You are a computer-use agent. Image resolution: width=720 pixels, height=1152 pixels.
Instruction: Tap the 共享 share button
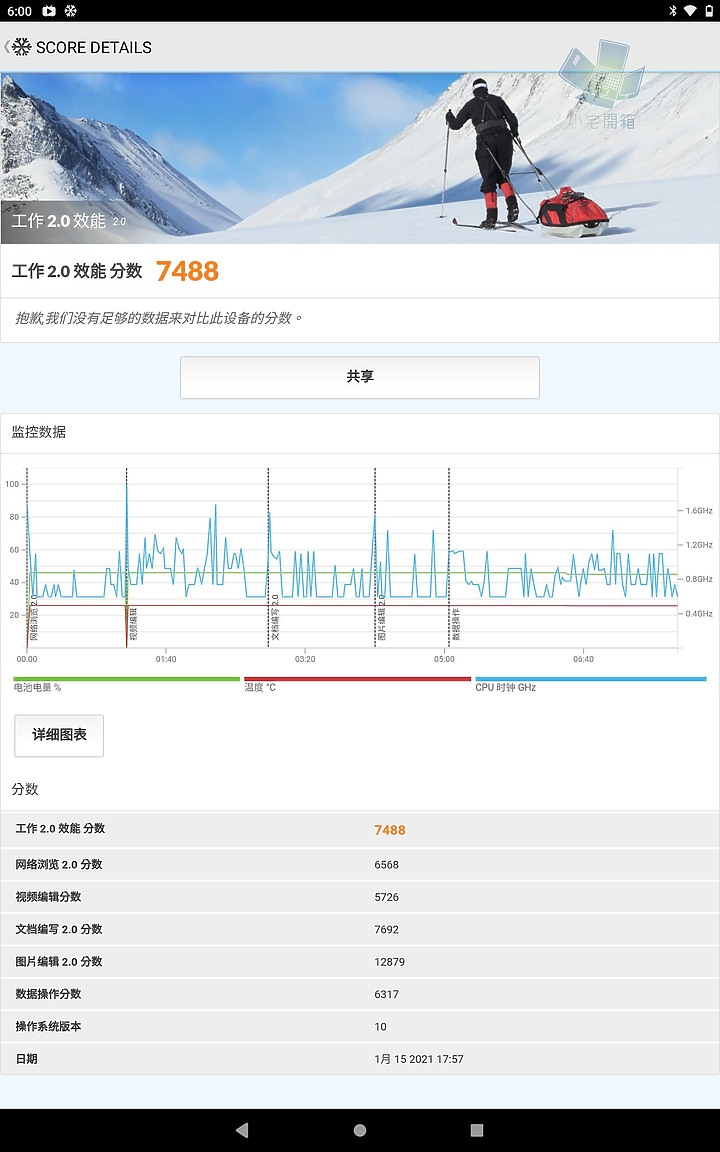[360, 378]
